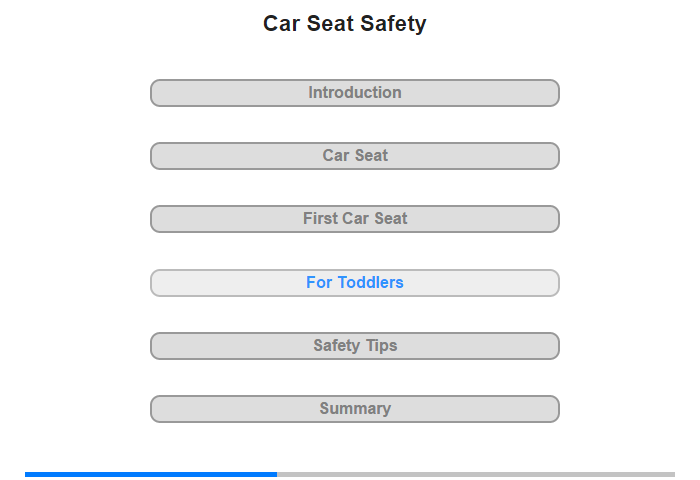Select the blue For Toddlers label text

point(355,282)
